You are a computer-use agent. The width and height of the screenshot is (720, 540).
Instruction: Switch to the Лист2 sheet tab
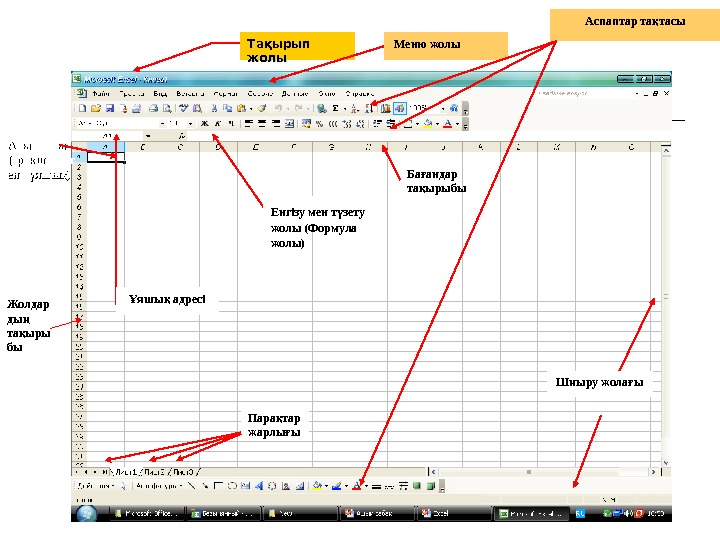tap(155, 472)
